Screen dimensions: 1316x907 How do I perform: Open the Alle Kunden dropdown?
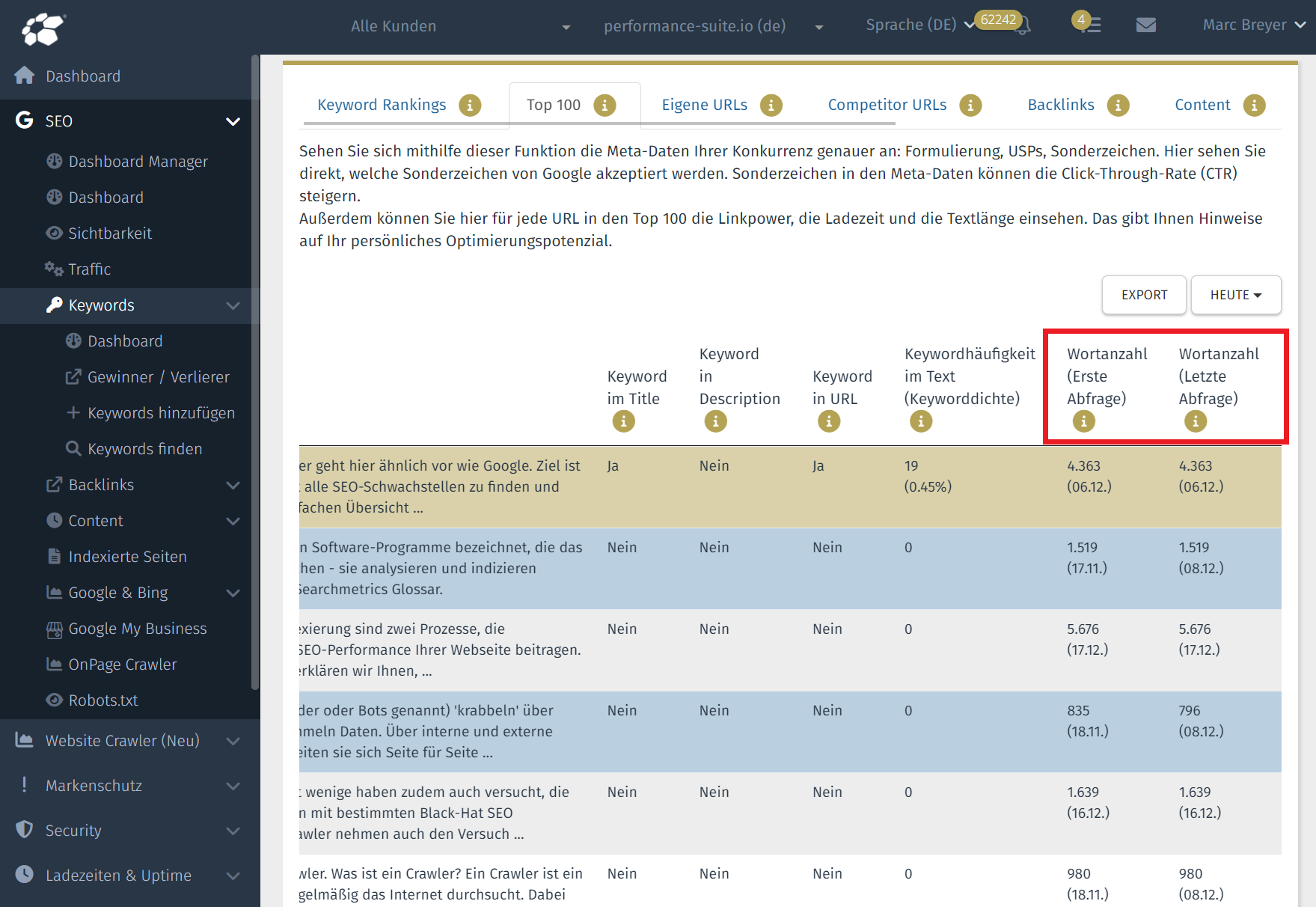point(460,26)
